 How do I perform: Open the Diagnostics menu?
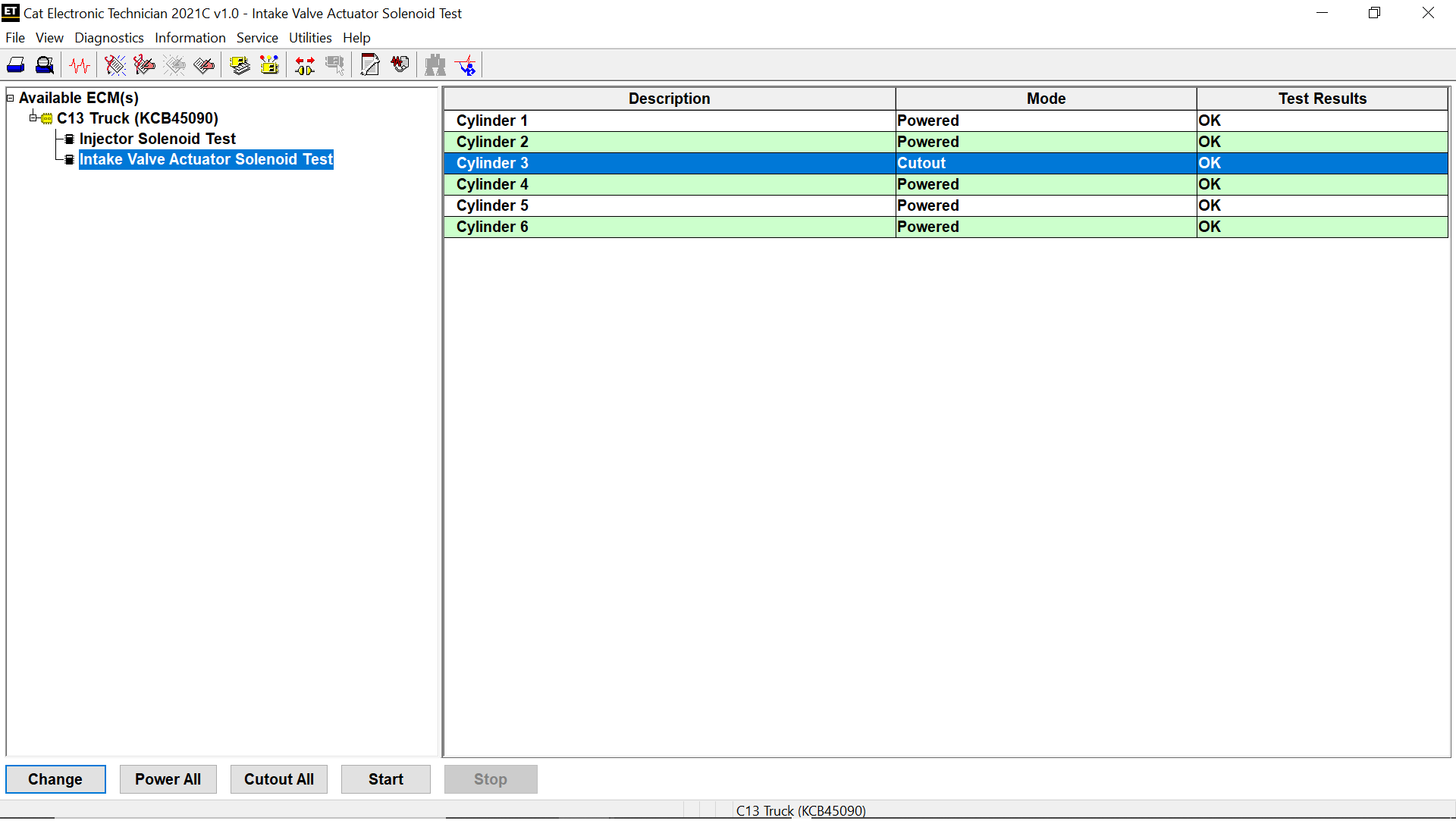tap(108, 38)
